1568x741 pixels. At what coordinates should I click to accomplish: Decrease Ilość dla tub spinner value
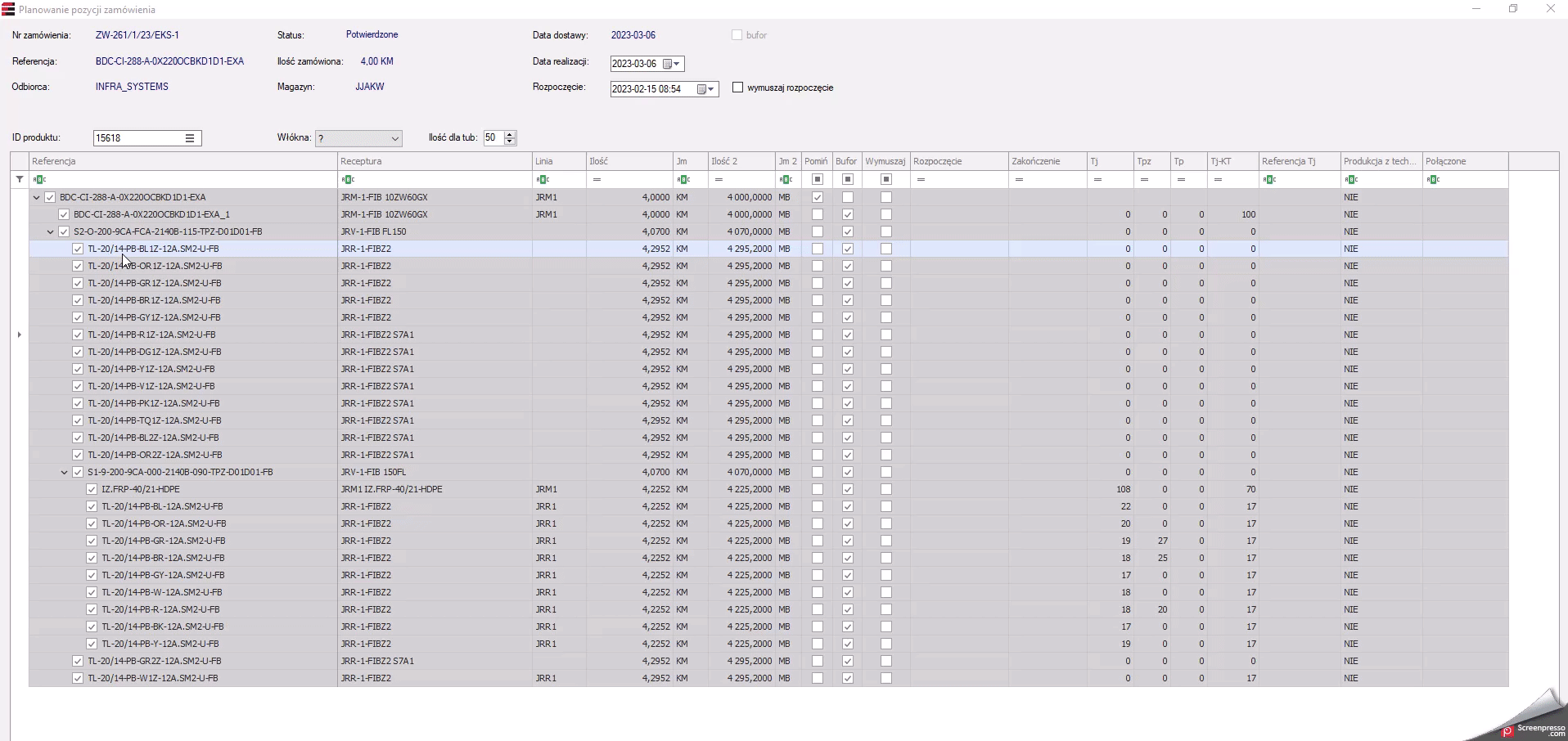pos(510,141)
